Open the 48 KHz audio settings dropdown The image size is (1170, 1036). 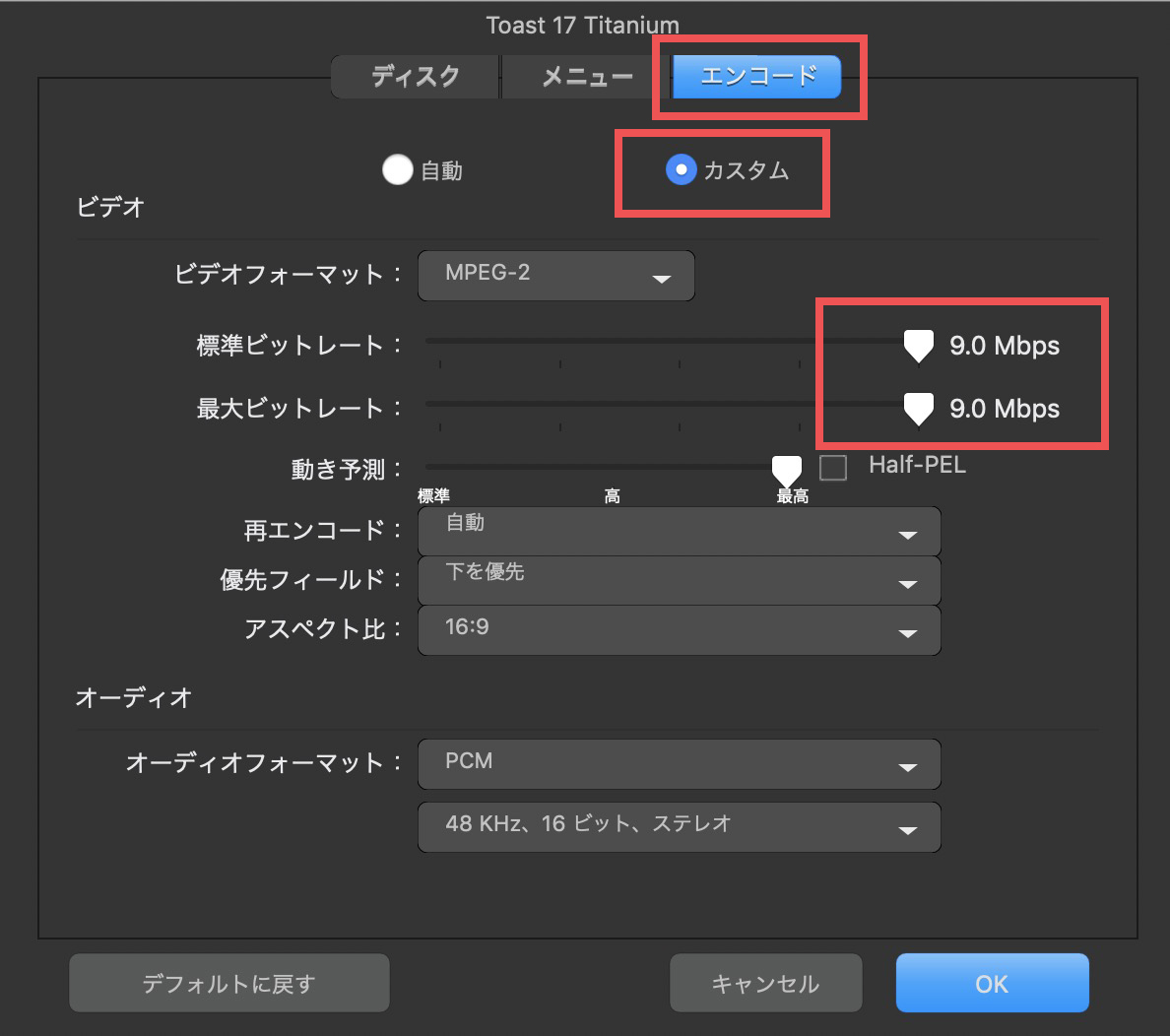(679, 827)
